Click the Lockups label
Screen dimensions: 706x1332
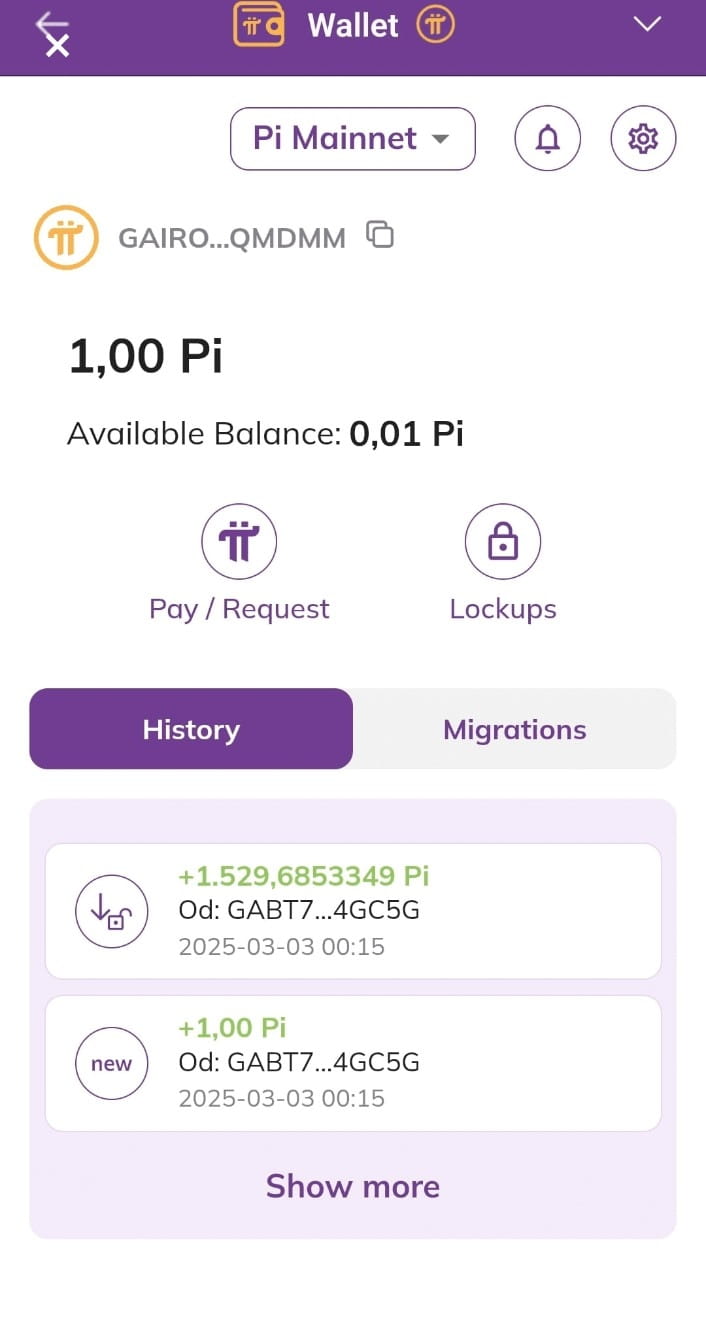[503, 609]
